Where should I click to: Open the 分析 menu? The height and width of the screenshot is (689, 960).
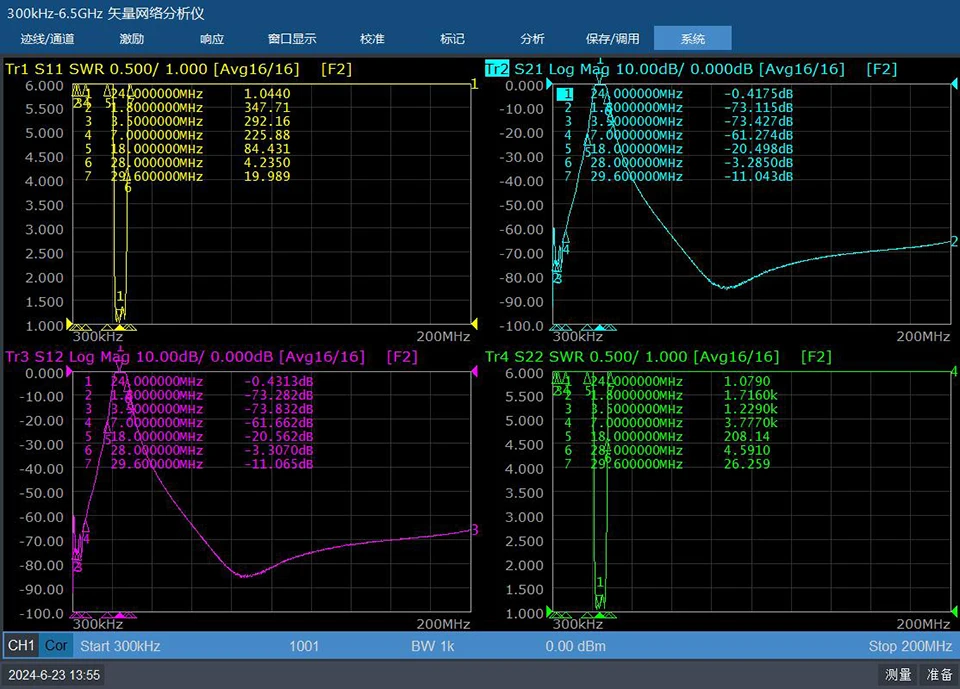click(x=532, y=39)
